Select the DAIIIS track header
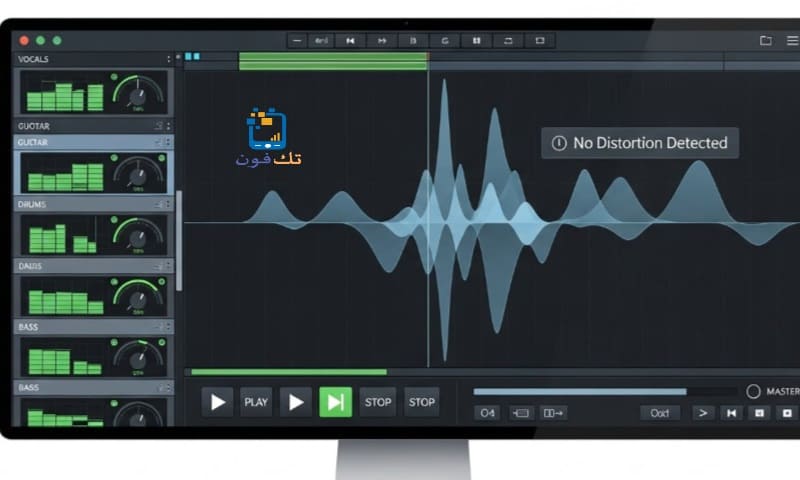Screen dimensions: 800x480 click(93, 266)
